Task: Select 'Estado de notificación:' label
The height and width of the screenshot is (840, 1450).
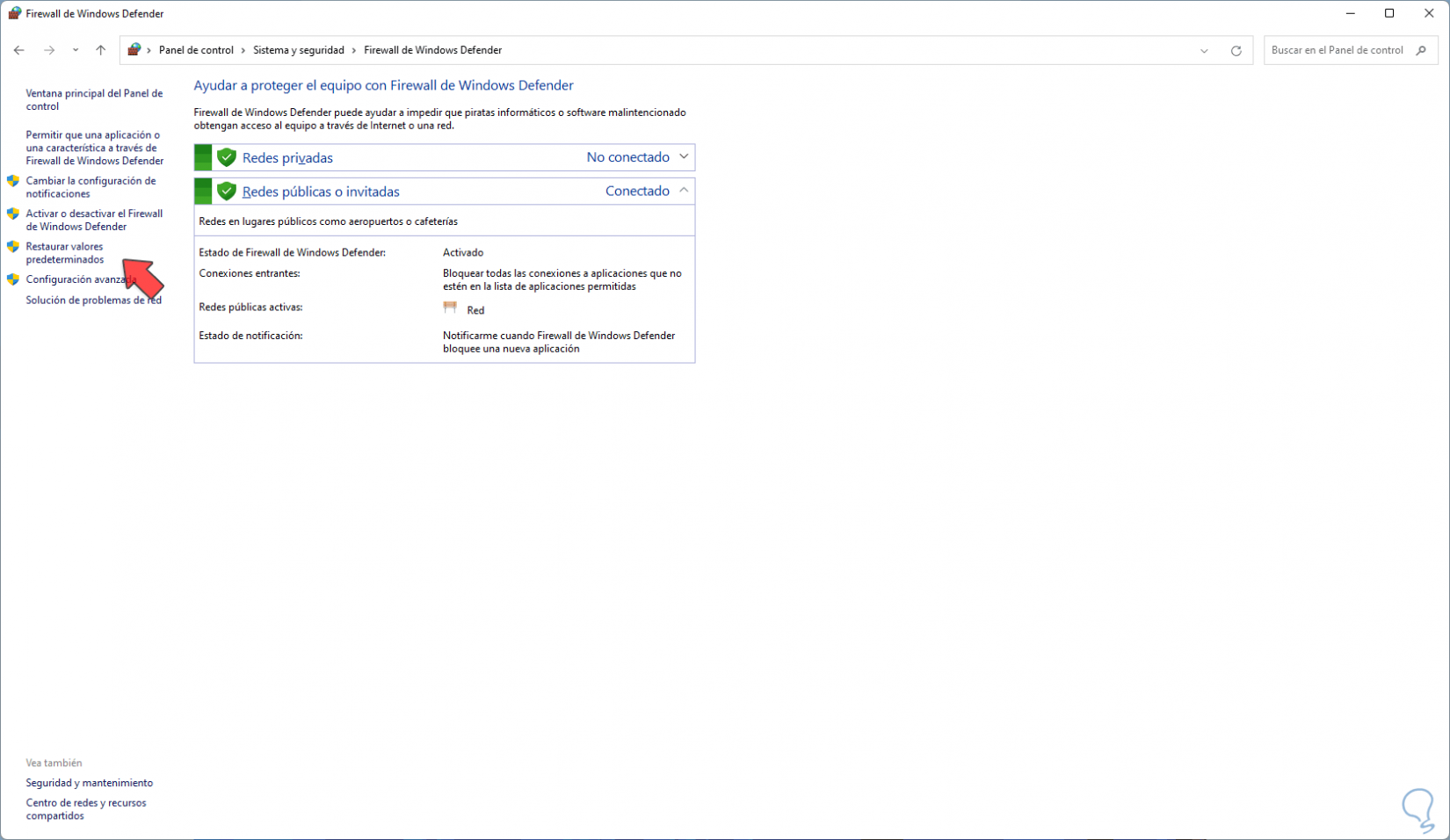Action: coord(250,336)
